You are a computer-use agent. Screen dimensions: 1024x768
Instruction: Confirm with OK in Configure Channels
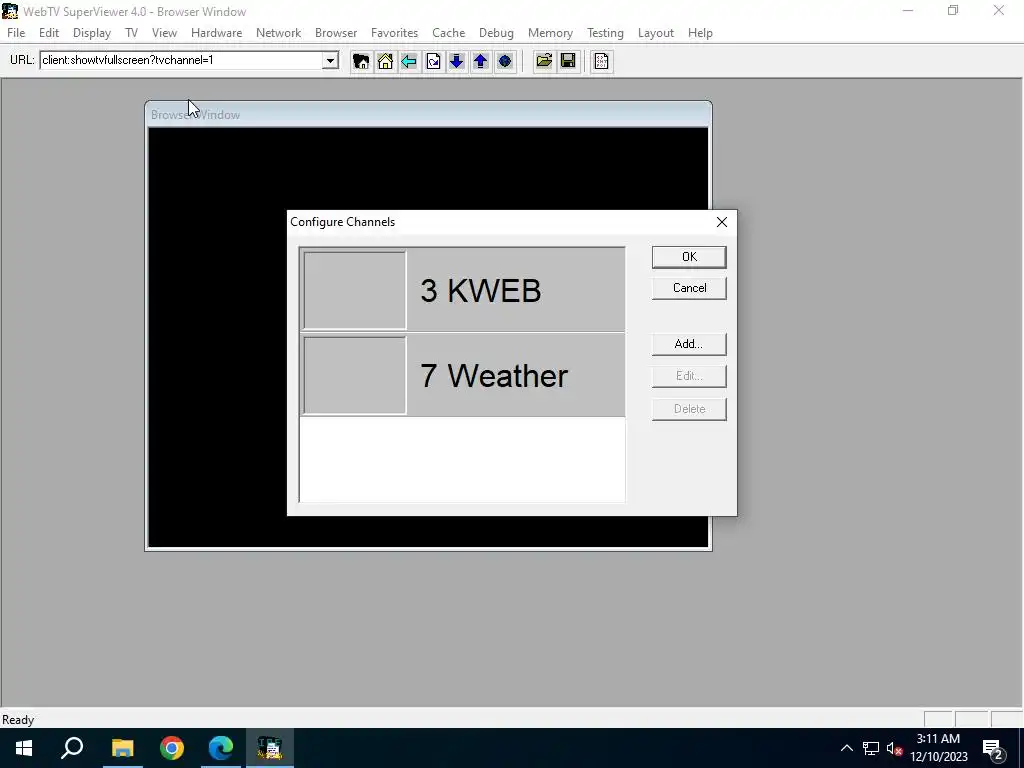689,257
